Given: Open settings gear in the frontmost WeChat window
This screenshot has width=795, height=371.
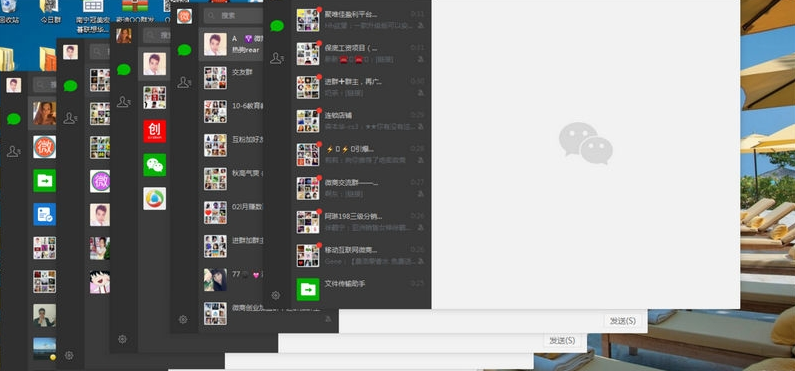Looking at the screenshot, I should (275, 295).
